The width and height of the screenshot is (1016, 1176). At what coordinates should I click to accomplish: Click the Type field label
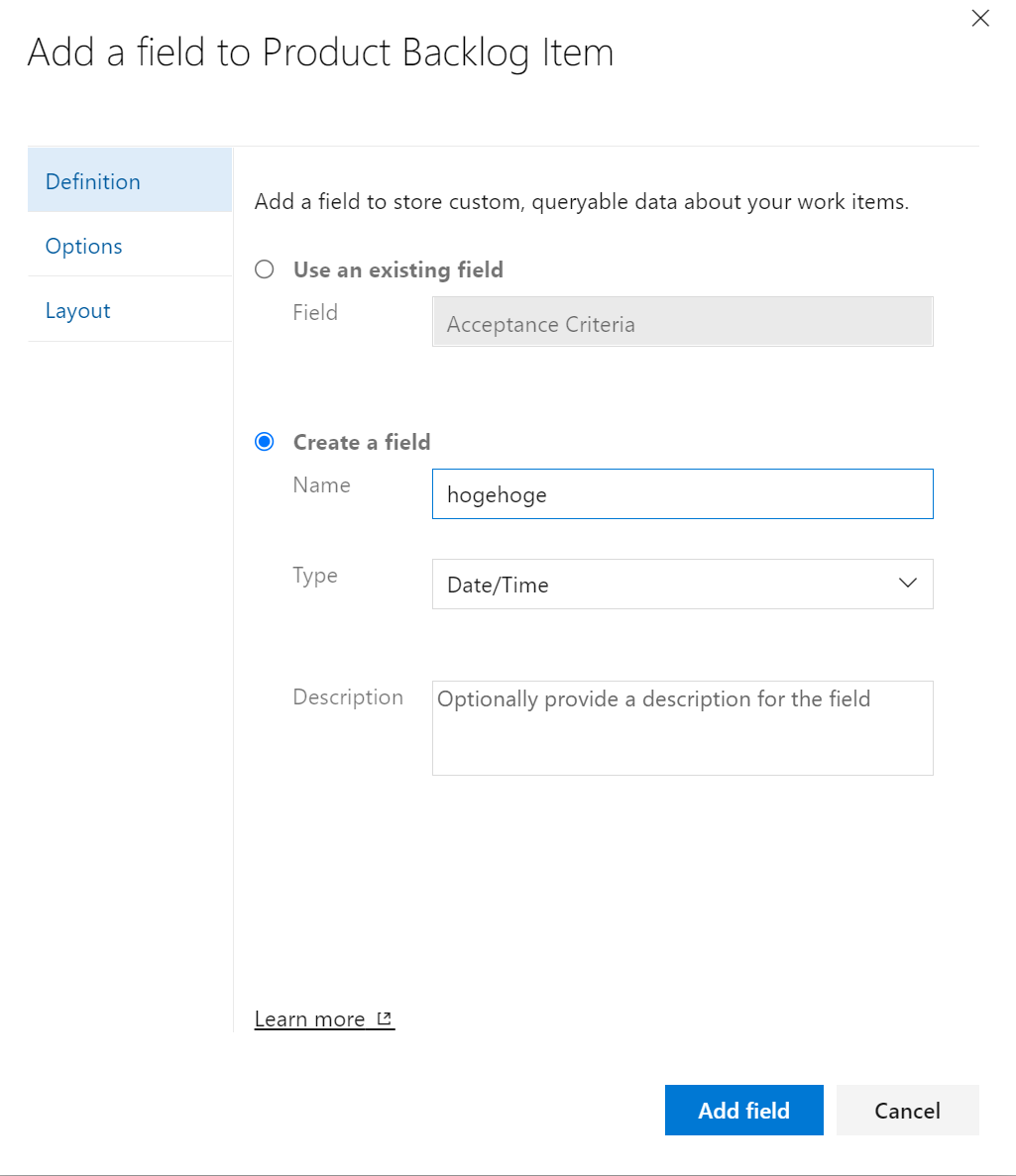315,576
